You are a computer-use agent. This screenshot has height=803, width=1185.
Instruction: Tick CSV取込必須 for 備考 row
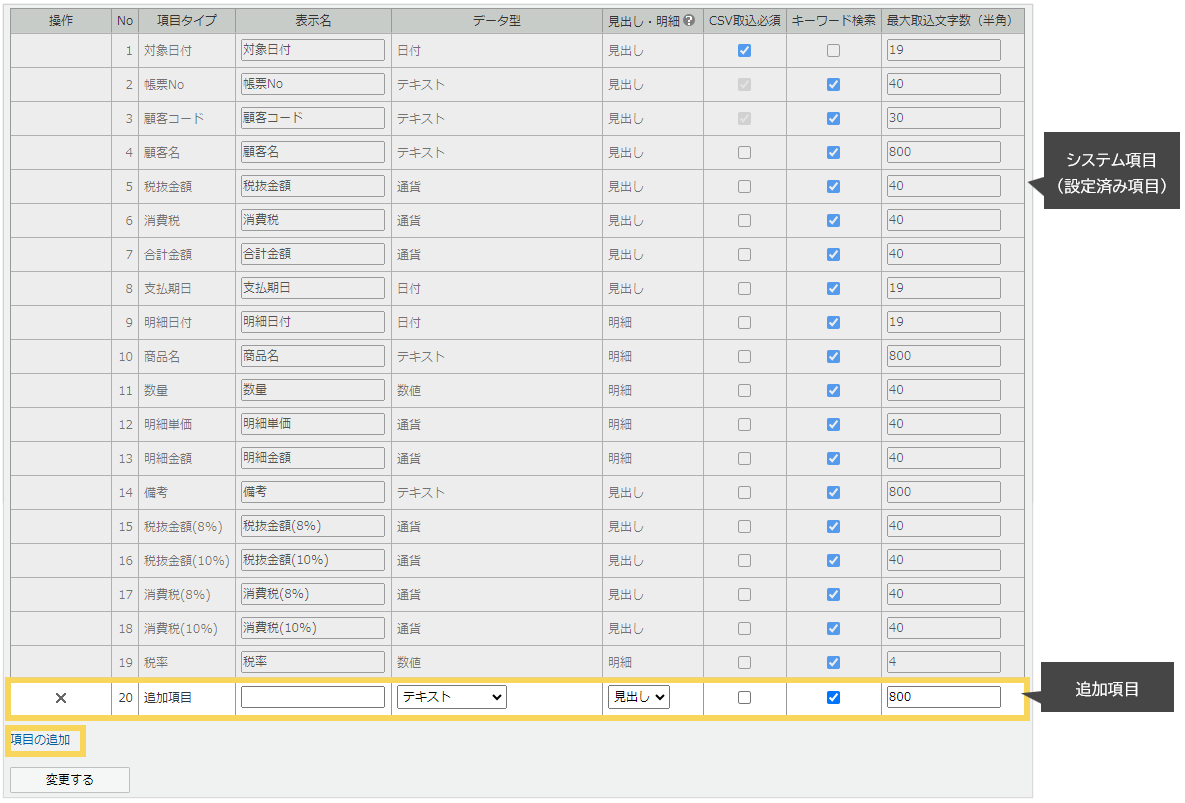coord(744,493)
